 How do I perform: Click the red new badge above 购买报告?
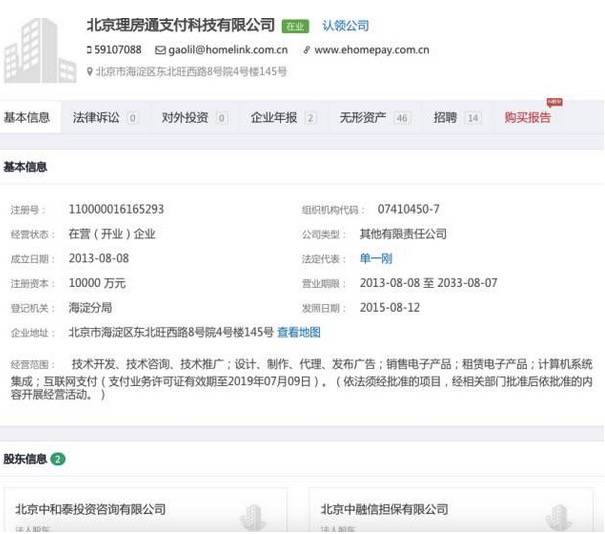point(554,102)
